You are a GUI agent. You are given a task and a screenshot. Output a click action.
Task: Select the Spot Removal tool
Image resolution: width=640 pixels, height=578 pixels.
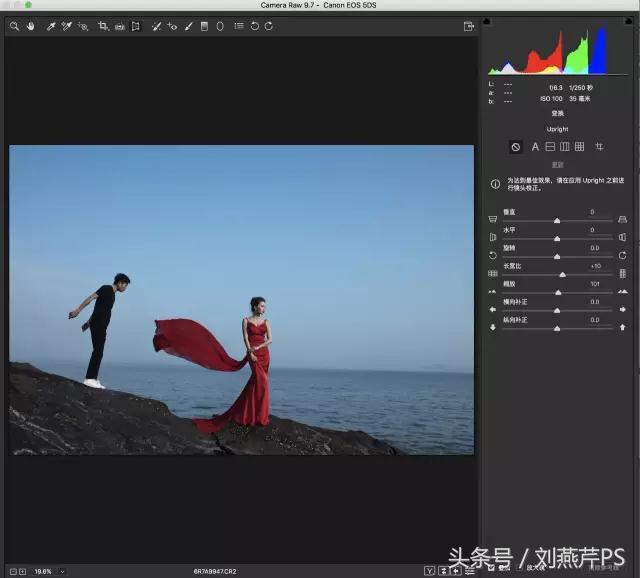pos(156,27)
